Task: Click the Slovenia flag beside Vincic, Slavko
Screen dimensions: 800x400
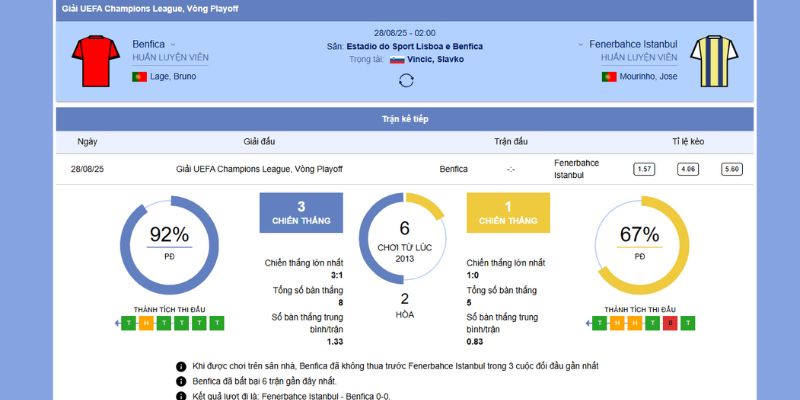Action: pos(396,59)
